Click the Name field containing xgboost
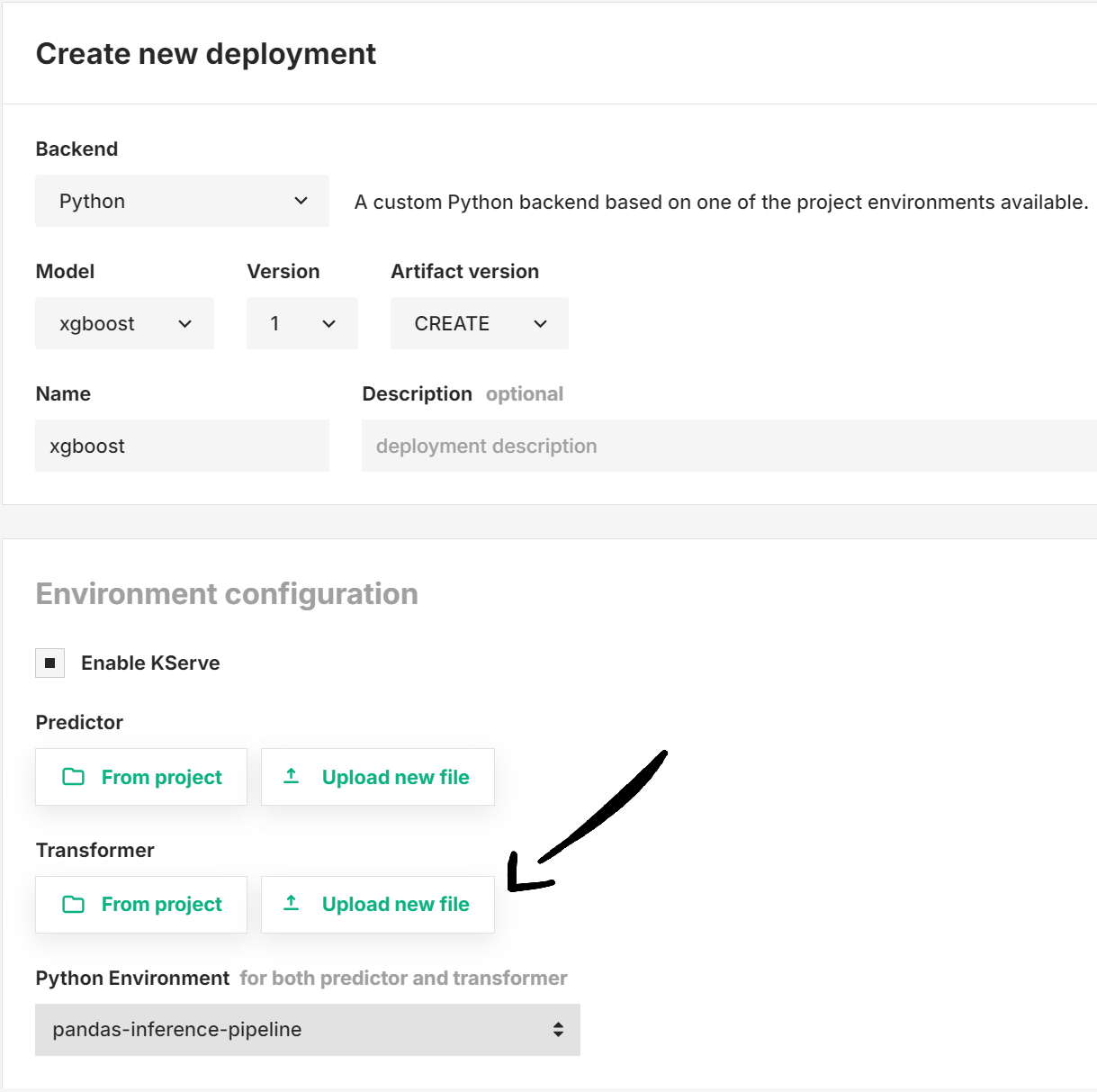The image size is (1097, 1092). (x=180, y=446)
